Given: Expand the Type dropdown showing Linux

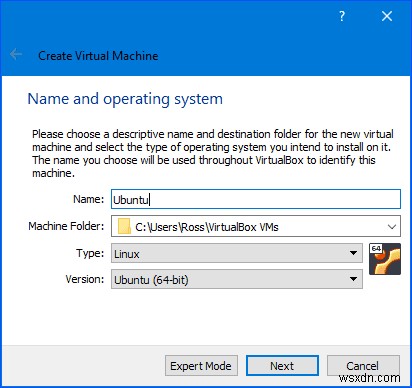Looking at the screenshot, I should coord(237,253).
